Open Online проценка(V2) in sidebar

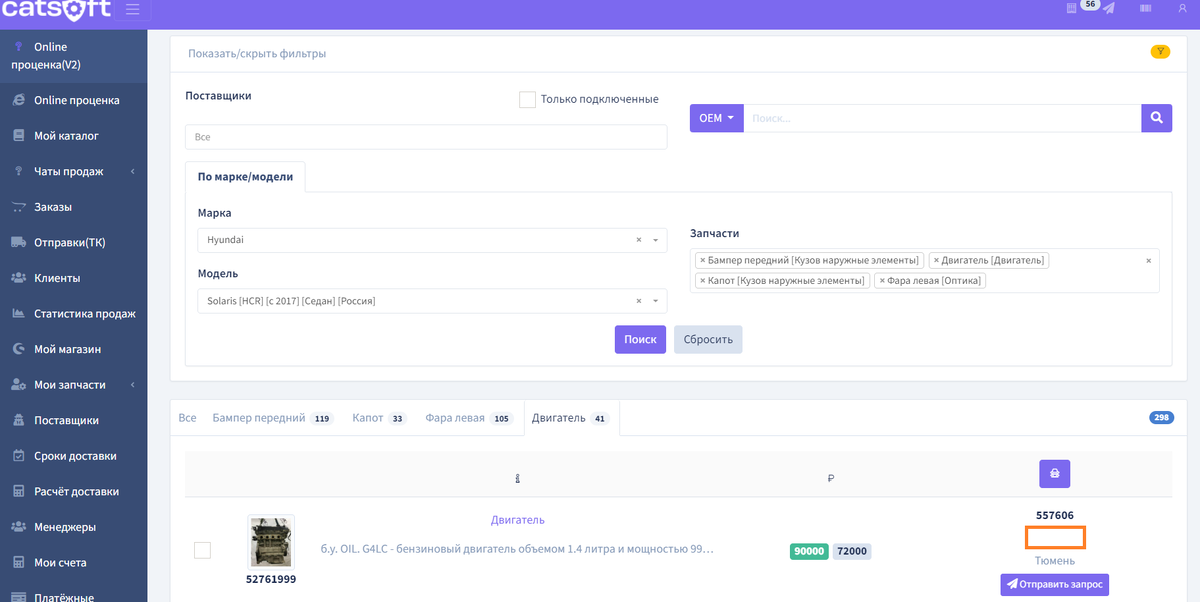pyautogui.click(x=73, y=56)
